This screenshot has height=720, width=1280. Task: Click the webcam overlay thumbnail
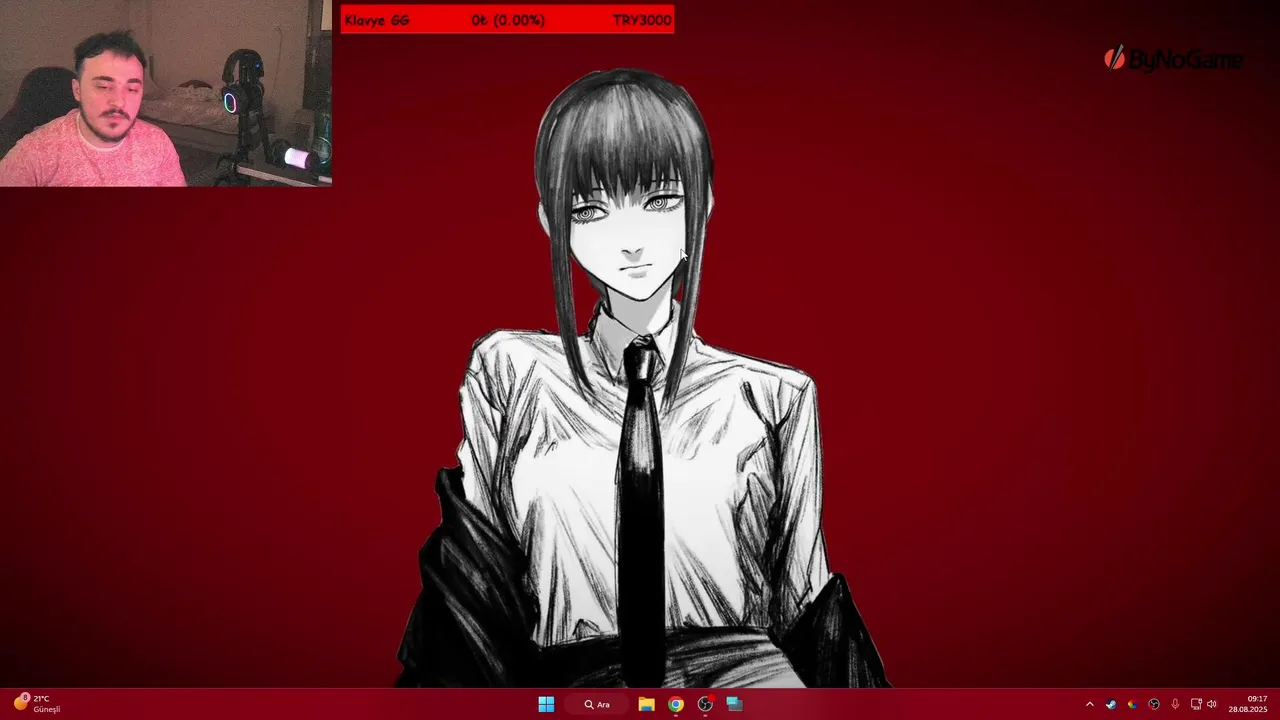click(x=166, y=93)
